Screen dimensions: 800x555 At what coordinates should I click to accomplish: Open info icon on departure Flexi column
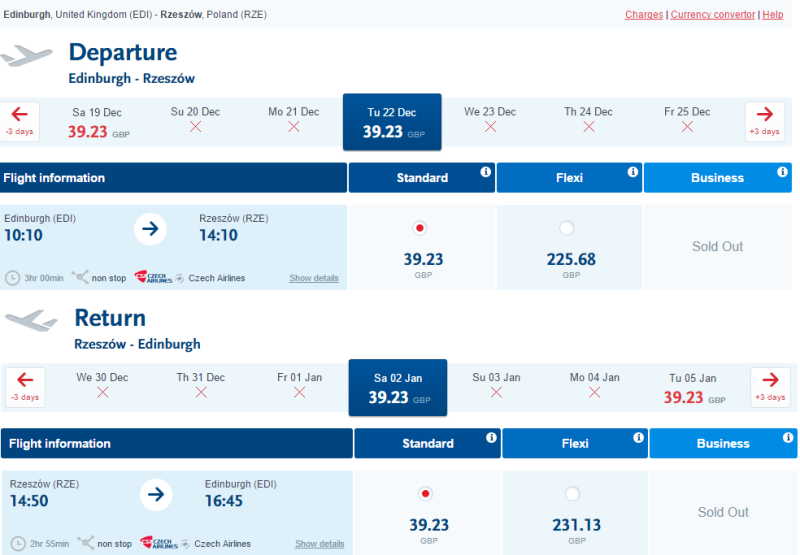633,172
